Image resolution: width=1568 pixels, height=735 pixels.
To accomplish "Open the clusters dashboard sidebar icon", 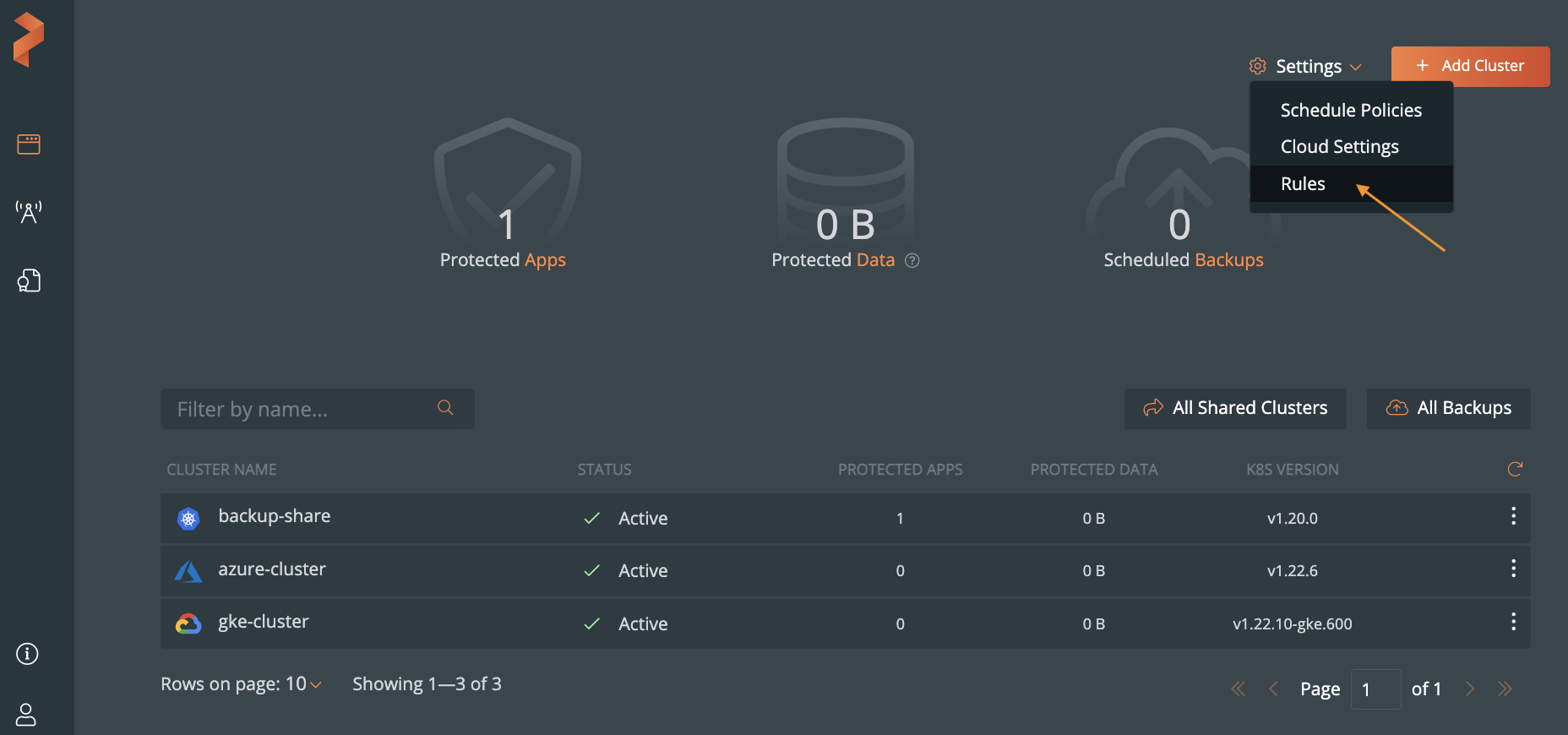I will (x=29, y=144).
